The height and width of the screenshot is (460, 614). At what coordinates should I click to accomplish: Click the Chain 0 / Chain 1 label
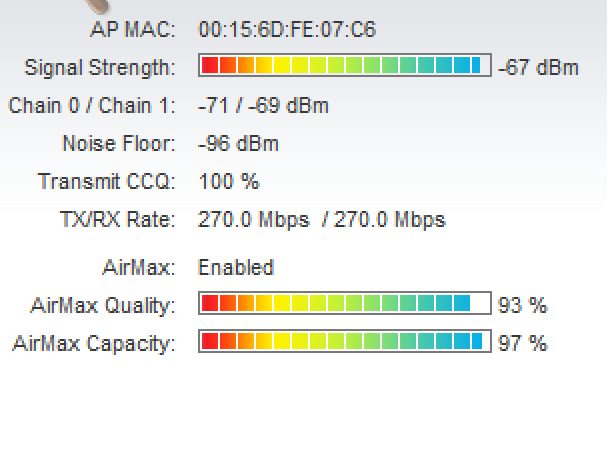[x=92, y=106]
